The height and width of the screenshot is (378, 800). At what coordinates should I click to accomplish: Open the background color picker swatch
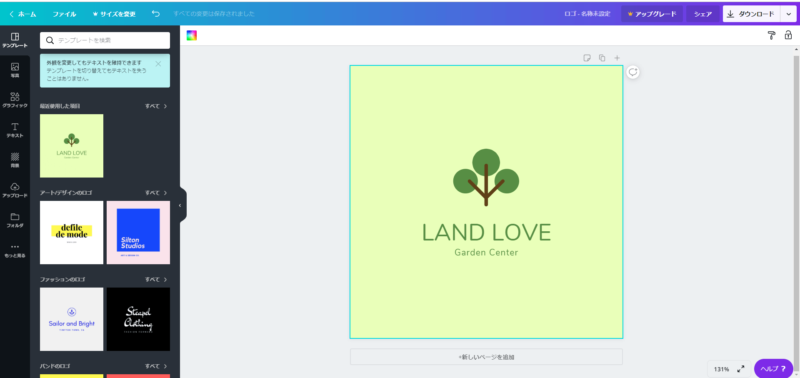(x=192, y=35)
